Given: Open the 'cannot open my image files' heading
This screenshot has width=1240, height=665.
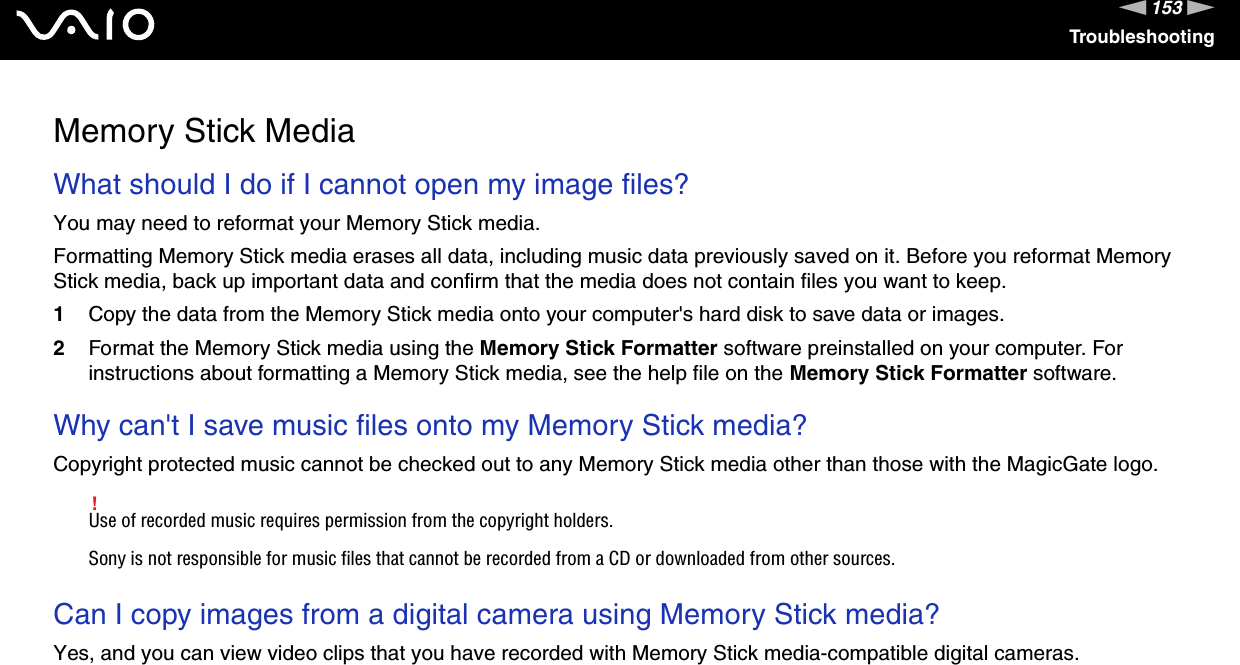Looking at the screenshot, I should click(x=371, y=184).
